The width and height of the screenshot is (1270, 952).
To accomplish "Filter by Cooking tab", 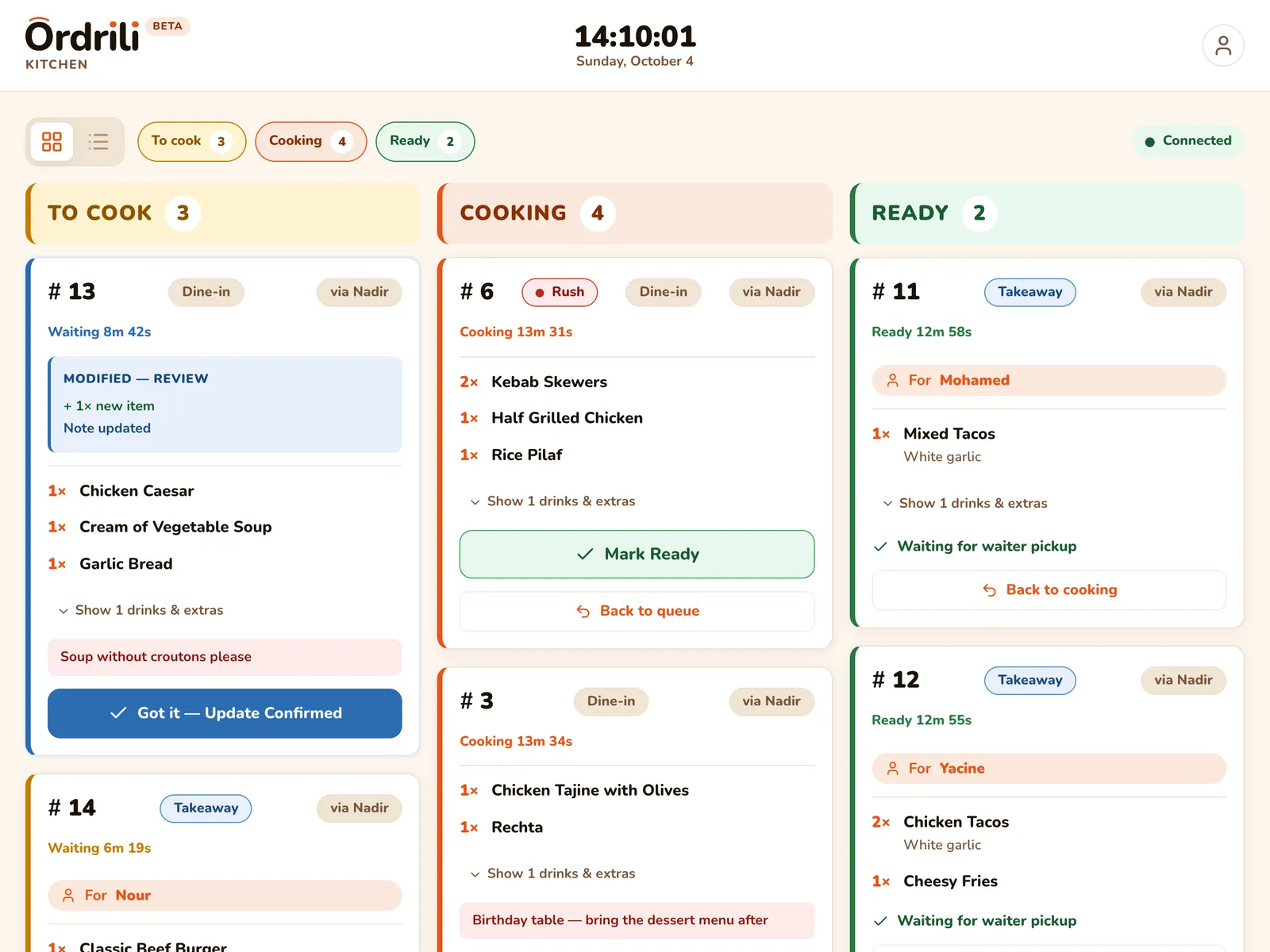I will point(310,141).
